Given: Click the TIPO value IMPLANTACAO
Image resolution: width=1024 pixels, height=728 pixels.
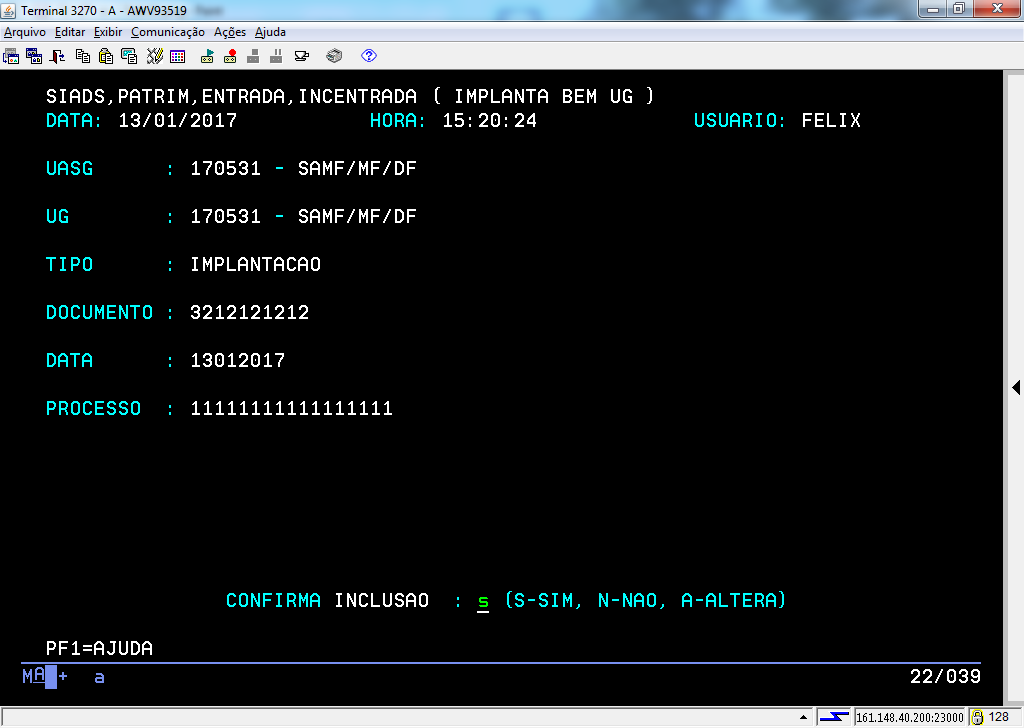Looking at the screenshot, I should click(x=255, y=264).
